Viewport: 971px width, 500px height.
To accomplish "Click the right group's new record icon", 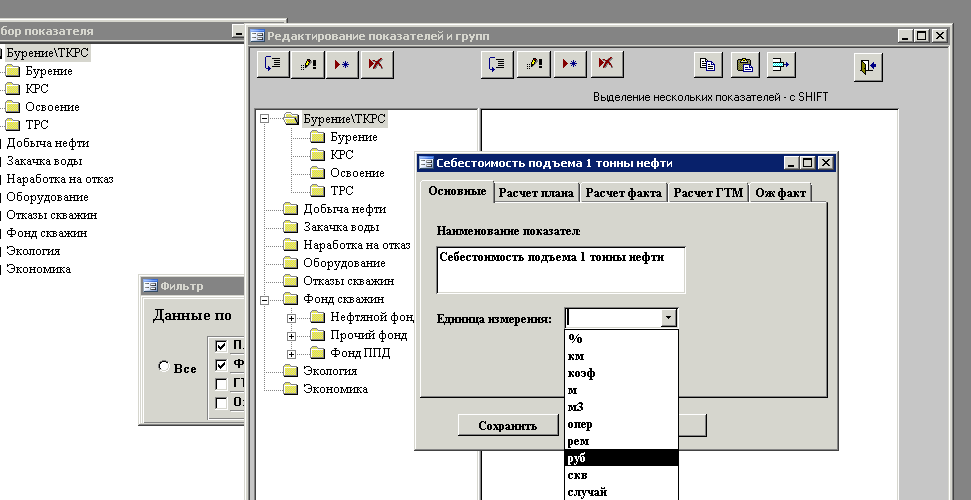I will coord(570,64).
